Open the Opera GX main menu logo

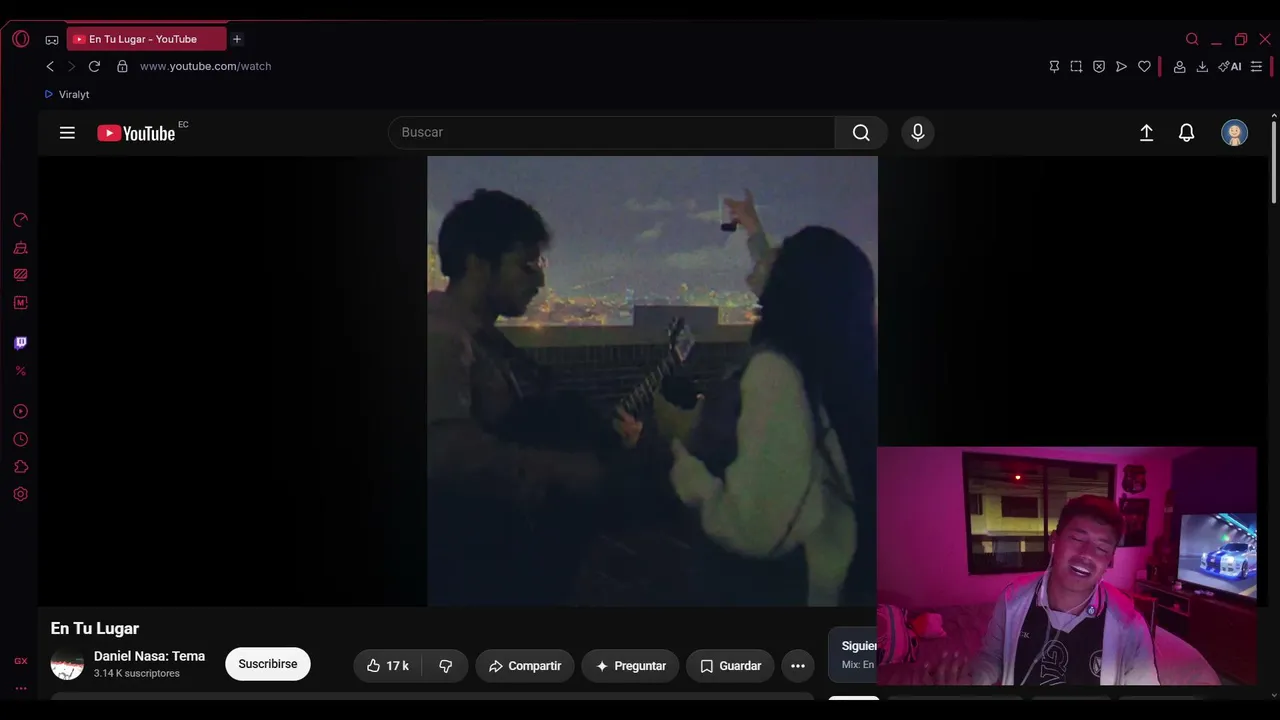[x=21, y=39]
